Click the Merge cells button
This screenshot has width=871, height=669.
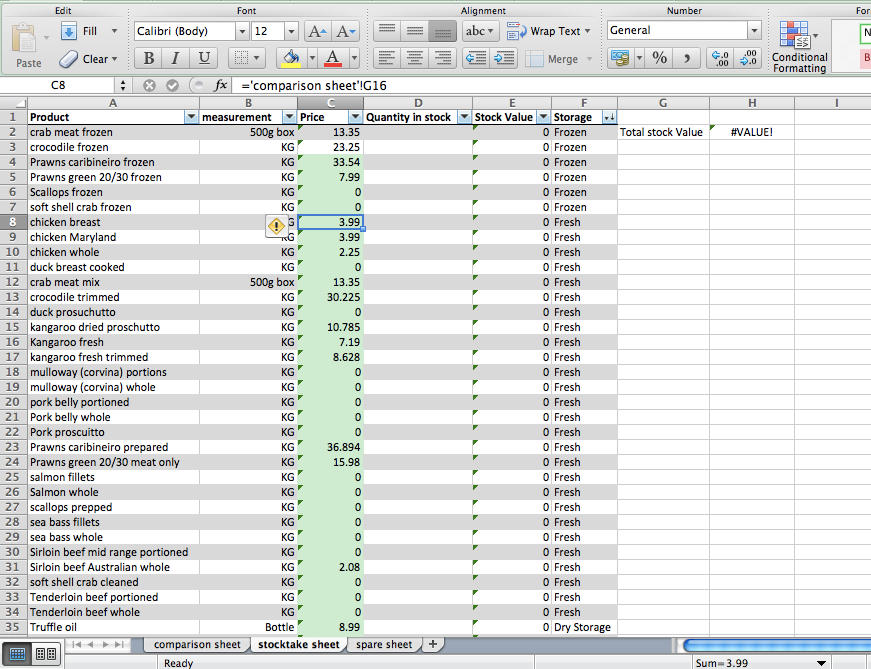pyautogui.click(x=558, y=58)
